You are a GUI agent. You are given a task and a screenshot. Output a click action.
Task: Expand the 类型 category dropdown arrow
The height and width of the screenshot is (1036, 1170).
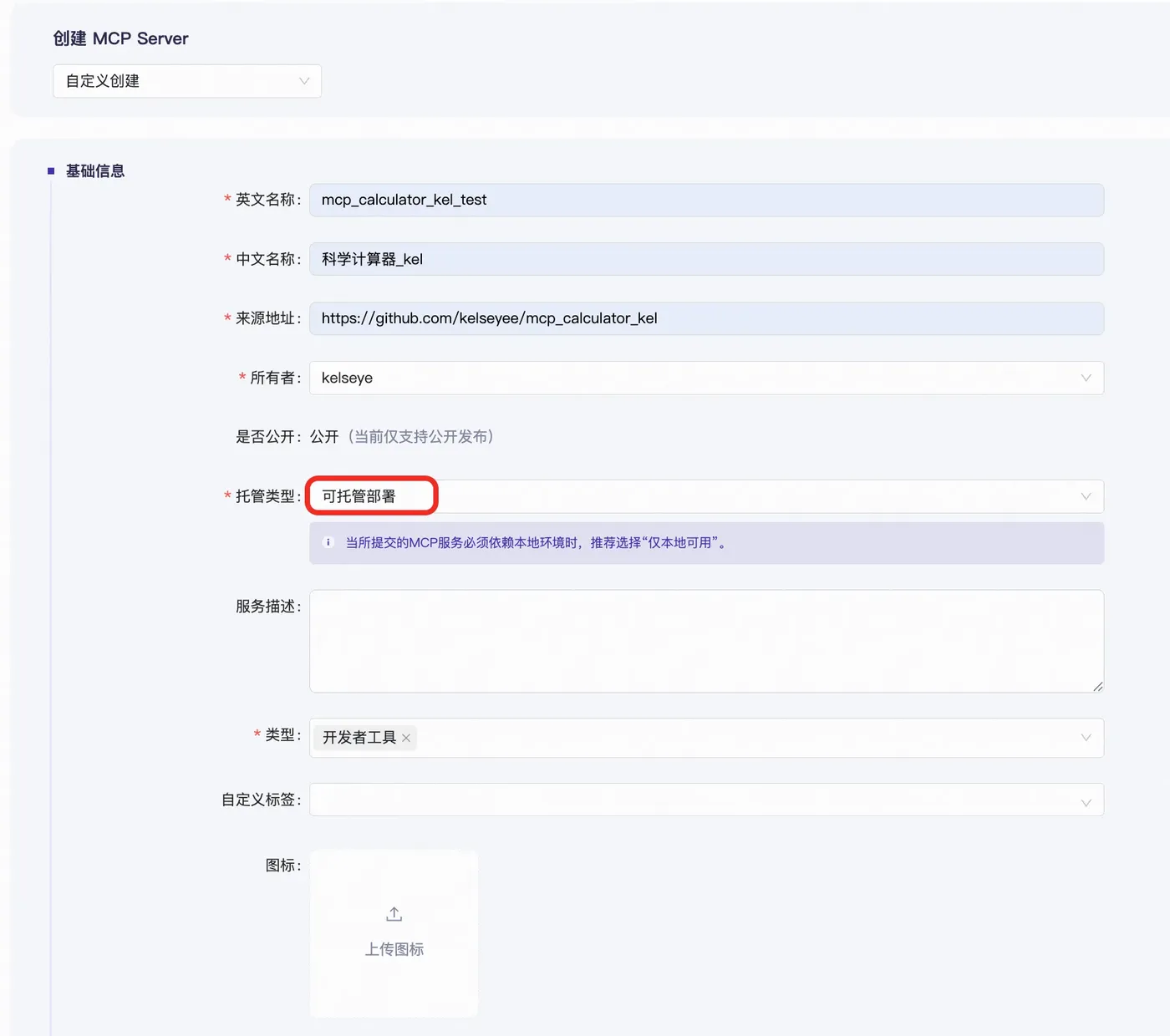1086,738
